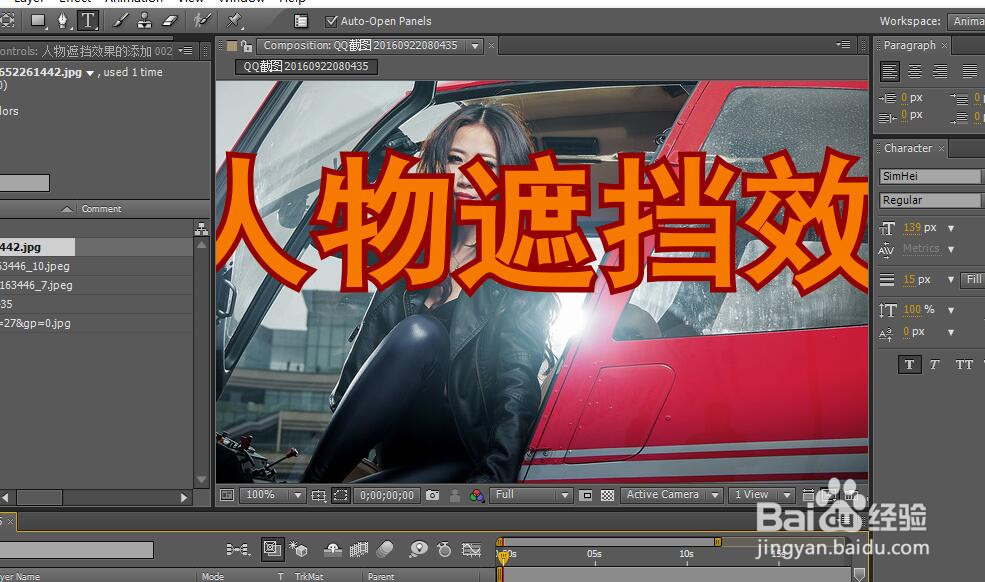The height and width of the screenshot is (582, 985).
Task: Open the Effect Controls panel menu
Action: click(185, 50)
